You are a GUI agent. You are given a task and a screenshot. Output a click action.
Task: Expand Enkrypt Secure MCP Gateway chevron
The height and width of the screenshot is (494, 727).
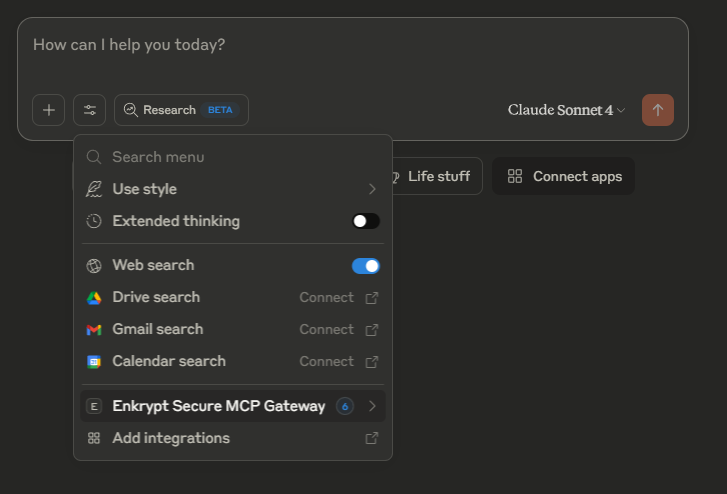(x=372, y=406)
